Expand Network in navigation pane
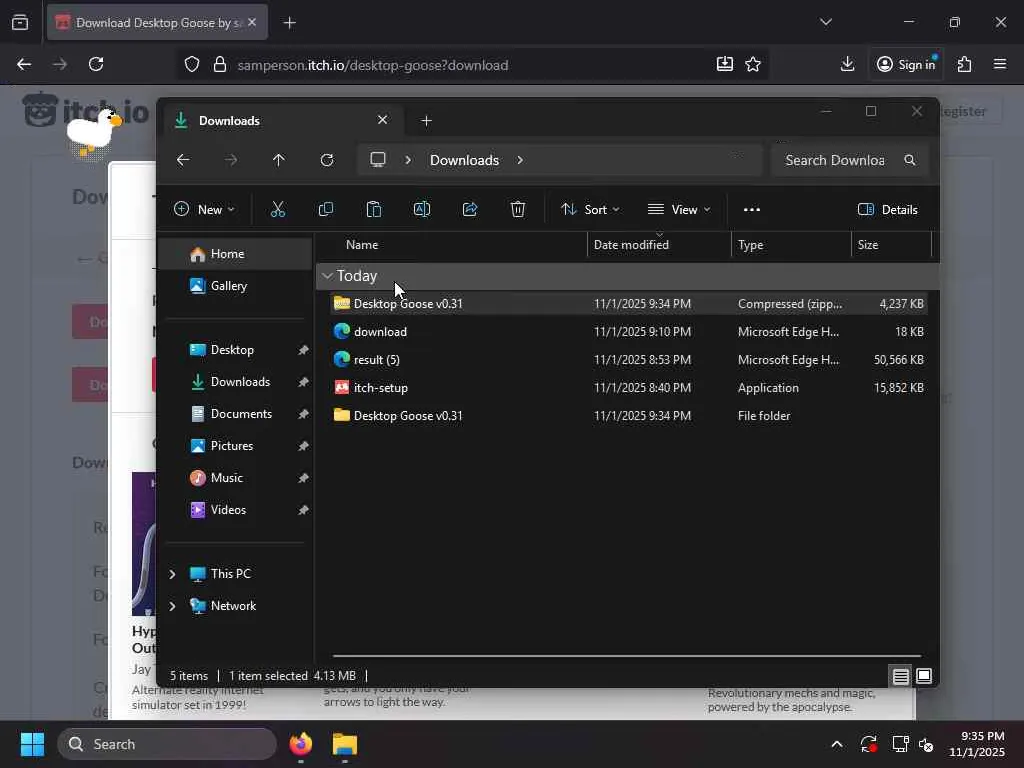Image resolution: width=1024 pixels, height=768 pixels. tap(172, 606)
